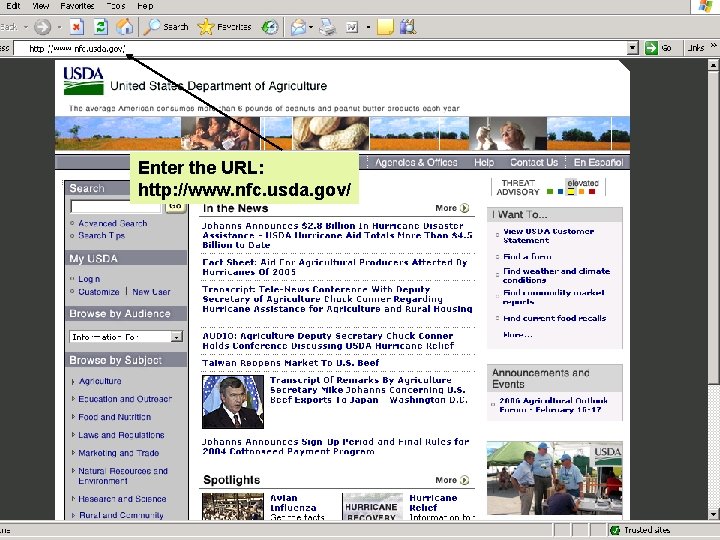This screenshot has height=540, width=720.
Task: Open the Hurricane Relief spotlight link
Action: click(x=433, y=503)
